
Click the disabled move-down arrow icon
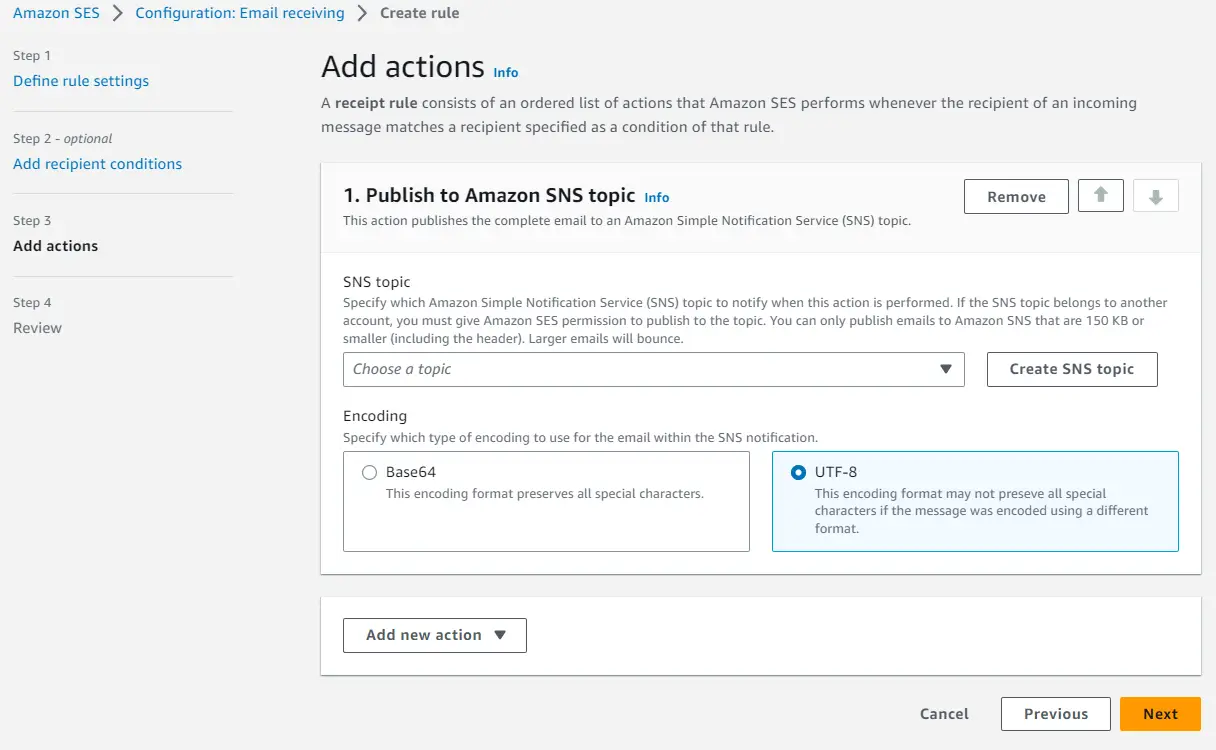[1156, 196]
